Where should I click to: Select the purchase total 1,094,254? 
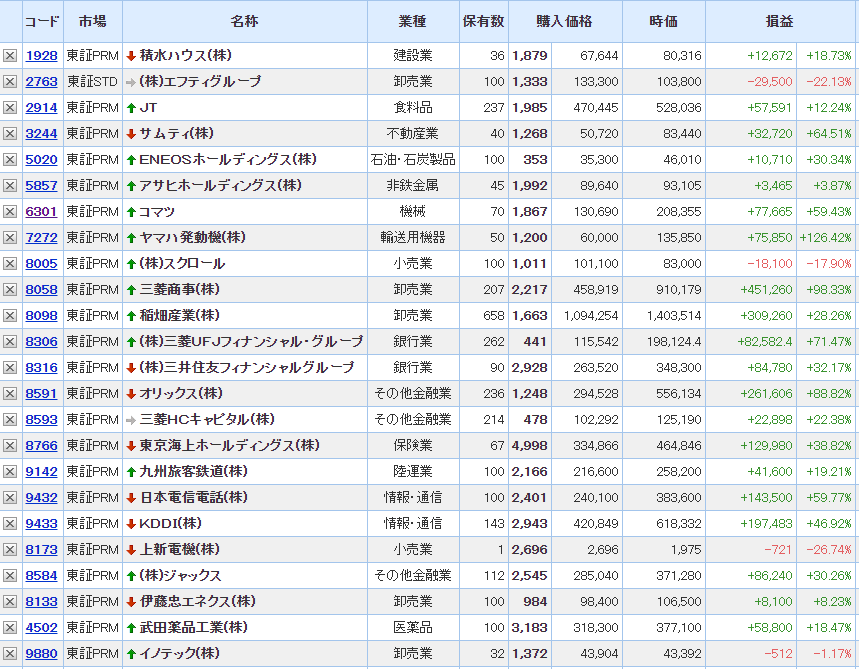tap(591, 316)
